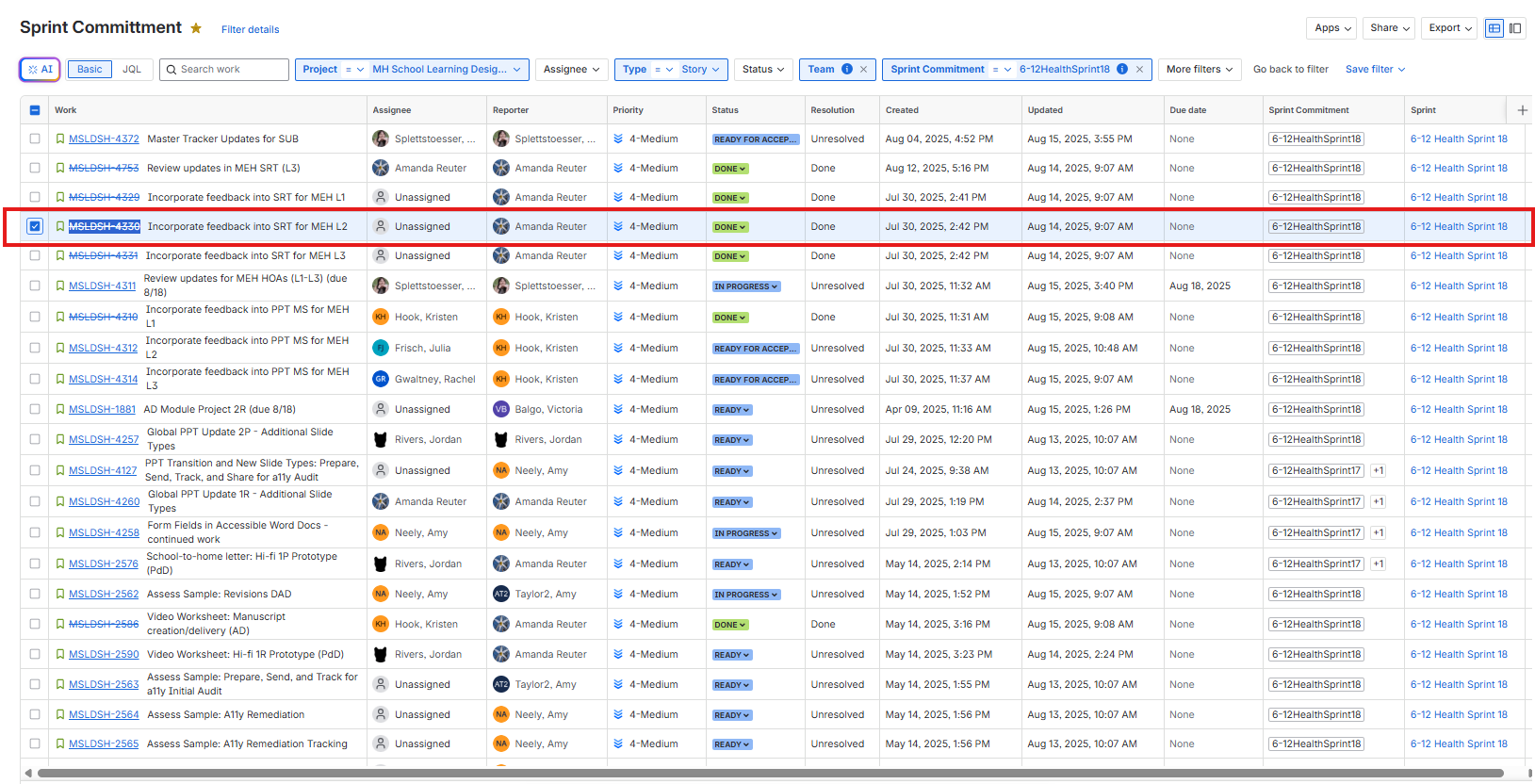The height and width of the screenshot is (784, 1535).
Task: Tick the checkbox for MSLDSH-1881
Action: 35,409
